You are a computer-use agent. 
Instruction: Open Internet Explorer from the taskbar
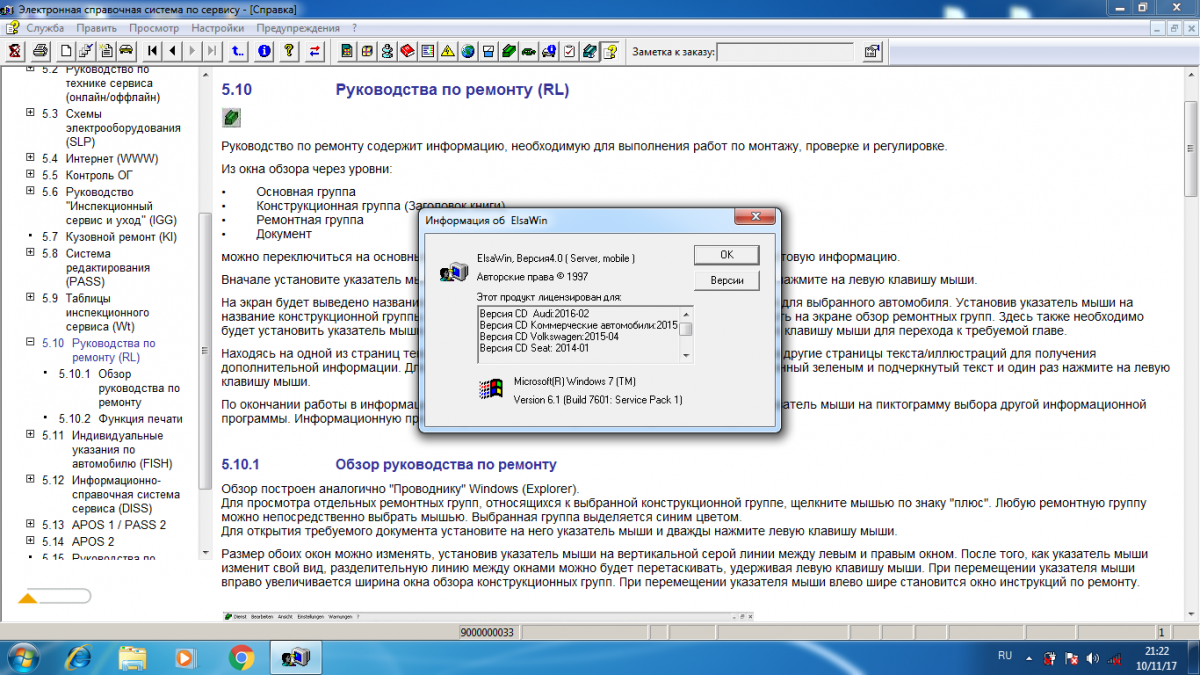click(x=78, y=657)
